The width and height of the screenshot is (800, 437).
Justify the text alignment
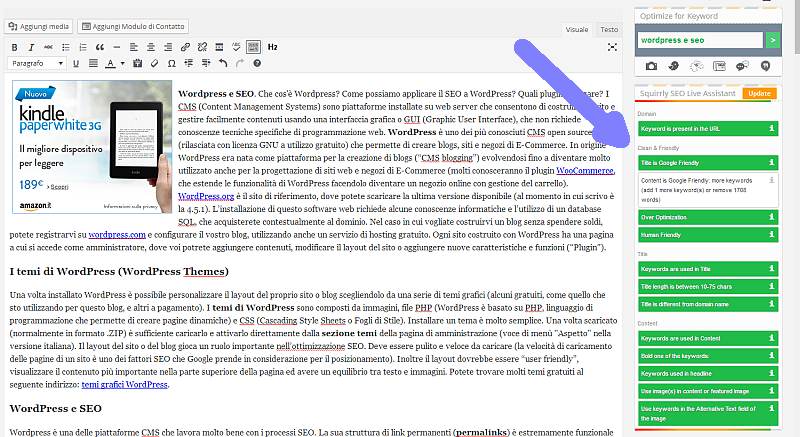(93, 63)
